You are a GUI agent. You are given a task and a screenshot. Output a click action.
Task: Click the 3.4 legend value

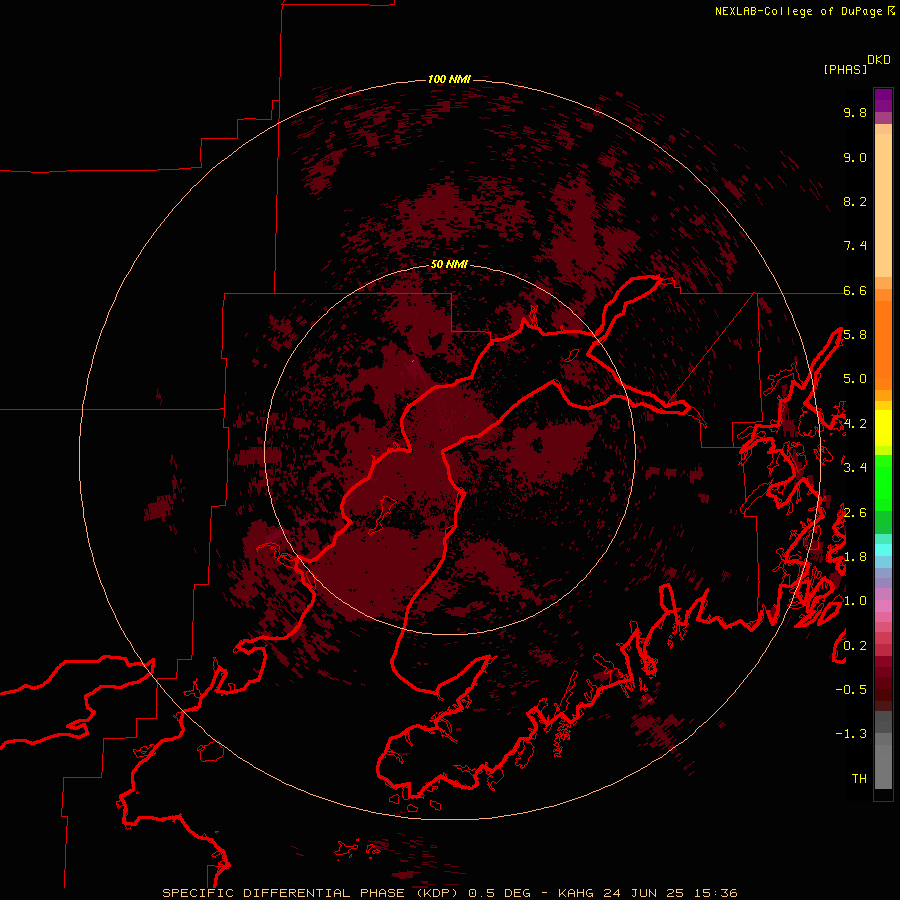[x=855, y=468]
